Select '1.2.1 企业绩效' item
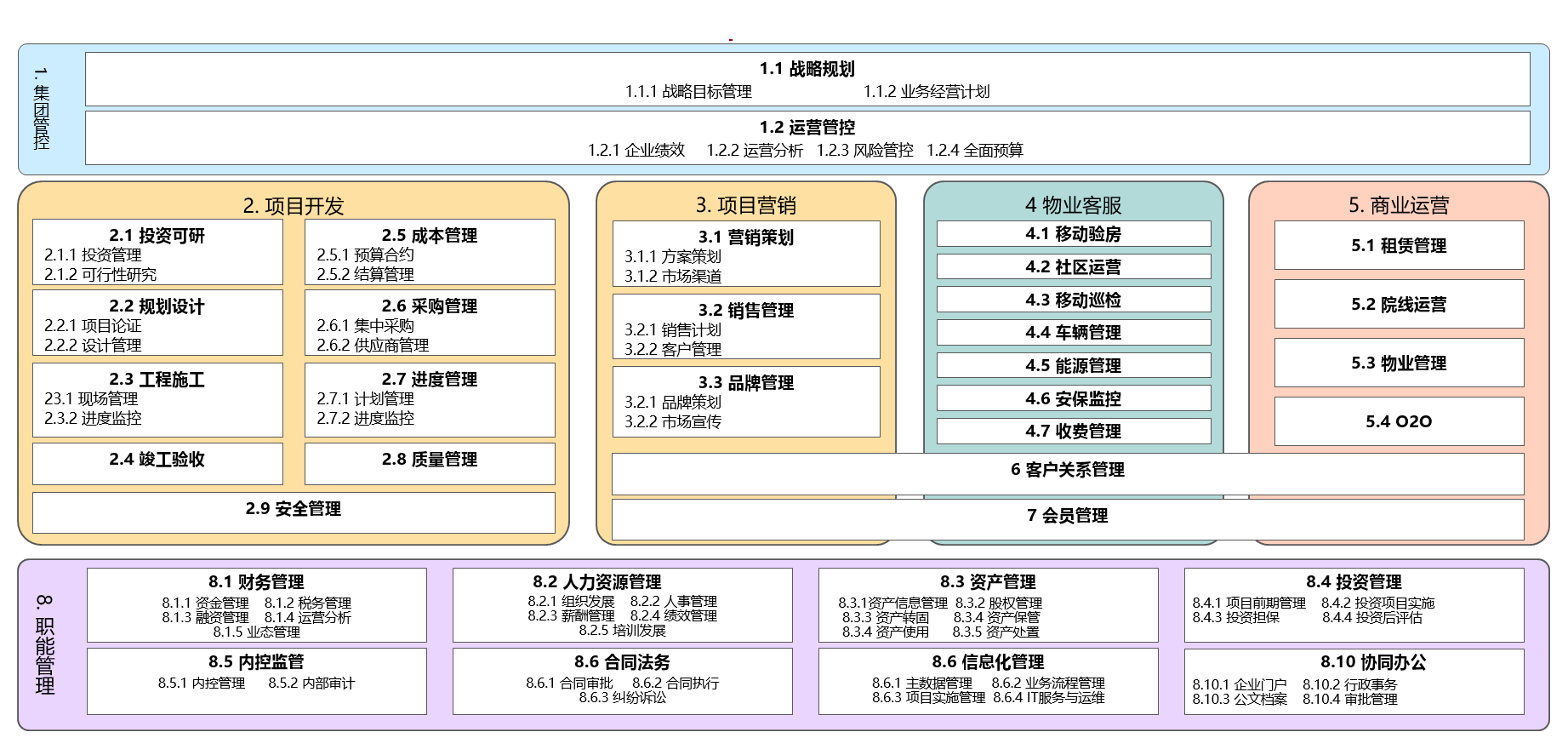Viewport: 1568px width, 755px height. (636, 151)
